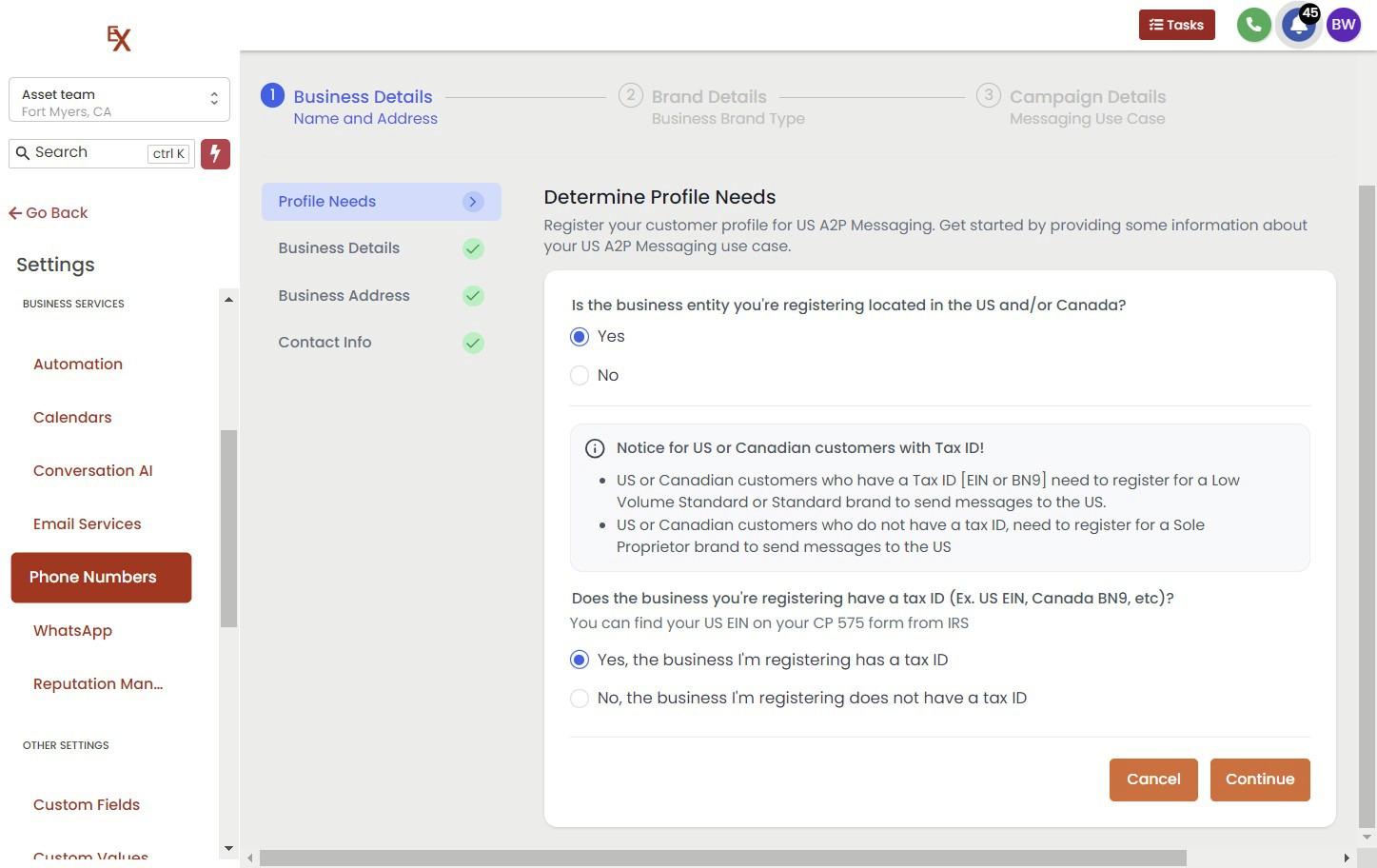Viewport: 1377px width, 868px height.
Task: Click the green checkmark beside Contact Info
Action: [x=473, y=343]
